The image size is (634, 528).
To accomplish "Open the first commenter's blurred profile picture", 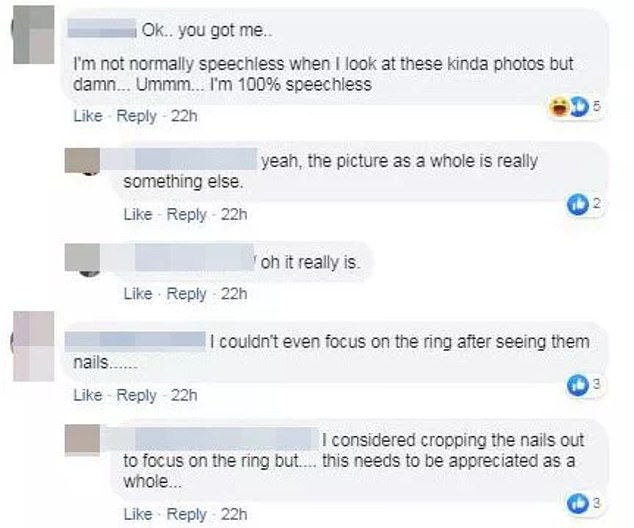I will coord(34,35).
